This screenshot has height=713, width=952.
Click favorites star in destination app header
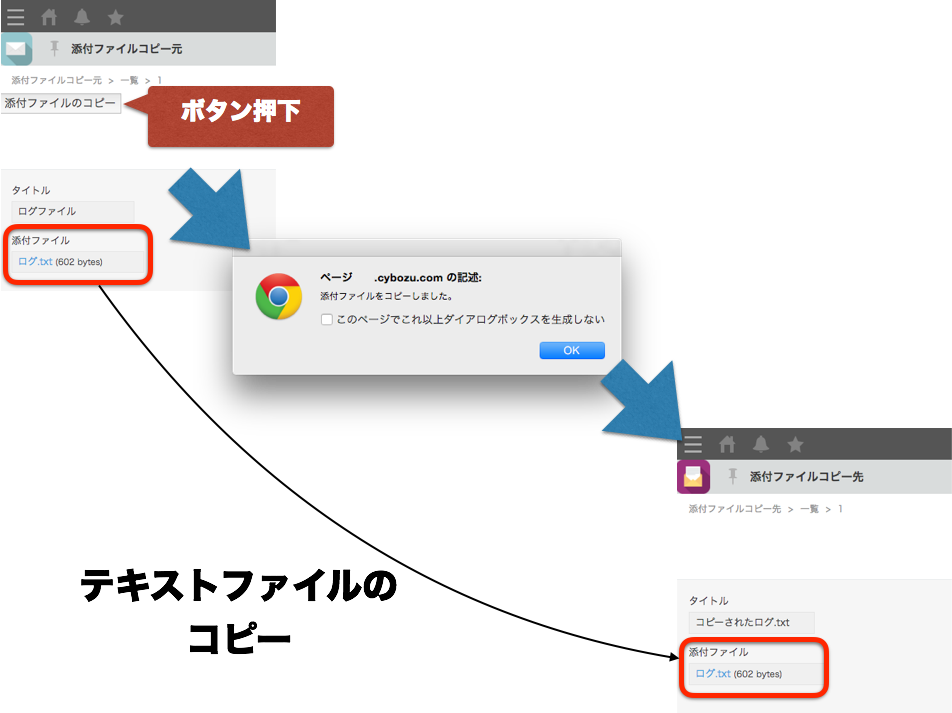(x=795, y=445)
